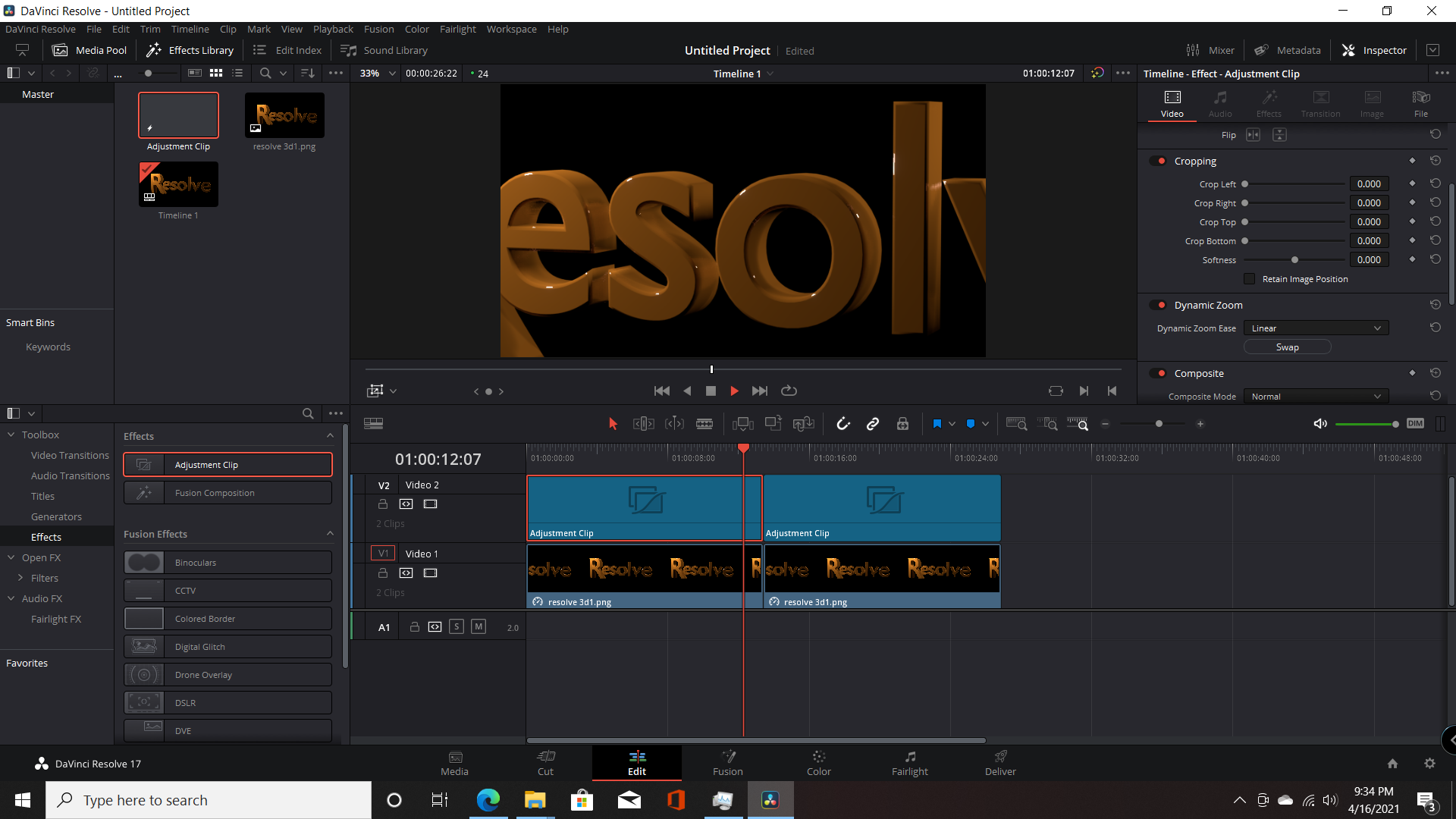Toggle DIM audio button
This screenshot has height=819, width=1456.
click(x=1415, y=424)
